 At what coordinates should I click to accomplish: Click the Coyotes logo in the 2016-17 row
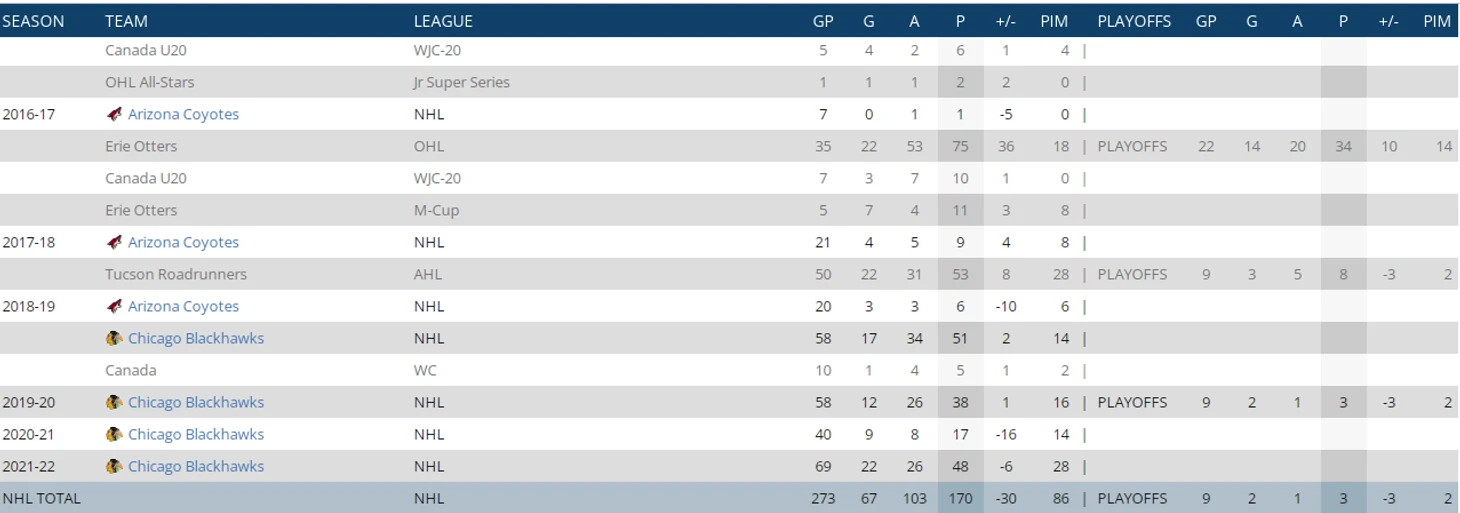[114, 114]
